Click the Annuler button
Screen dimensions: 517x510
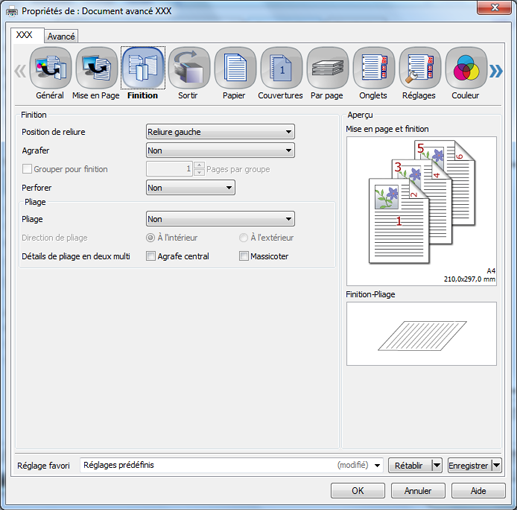click(x=418, y=491)
